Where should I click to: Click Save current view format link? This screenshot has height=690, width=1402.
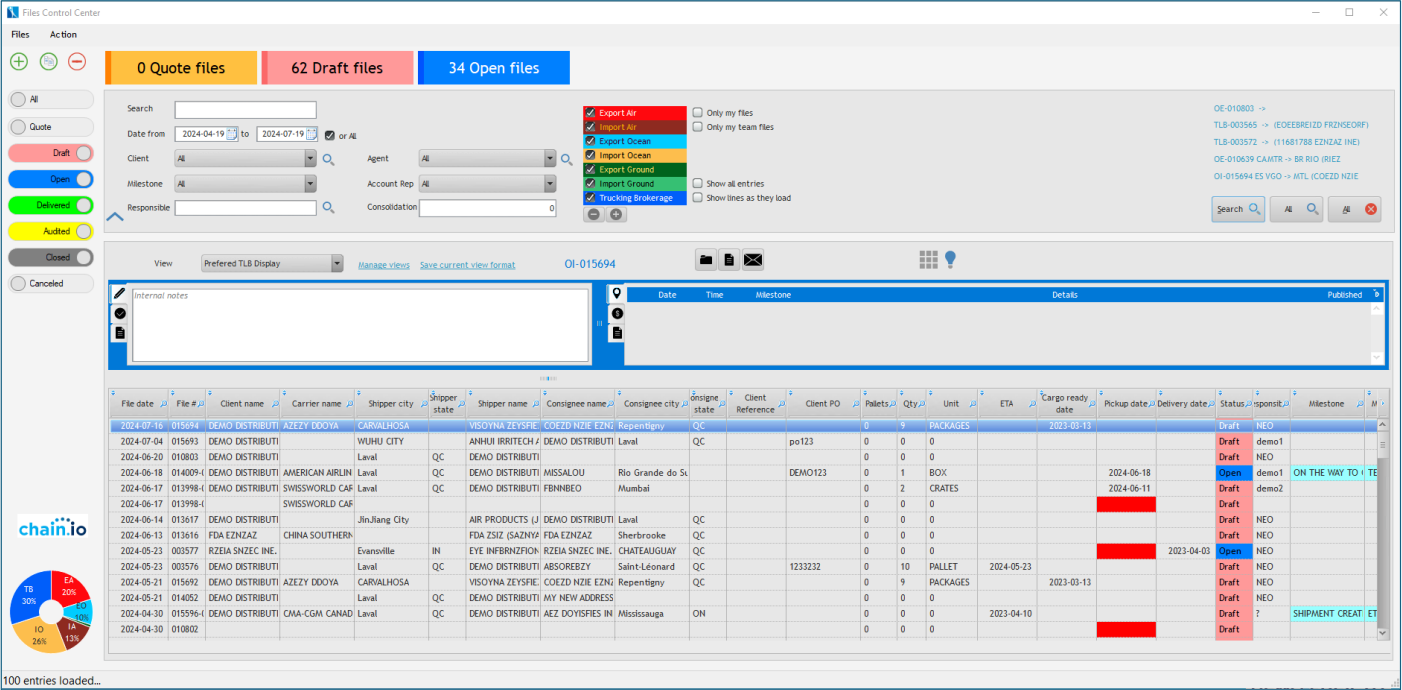467,265
